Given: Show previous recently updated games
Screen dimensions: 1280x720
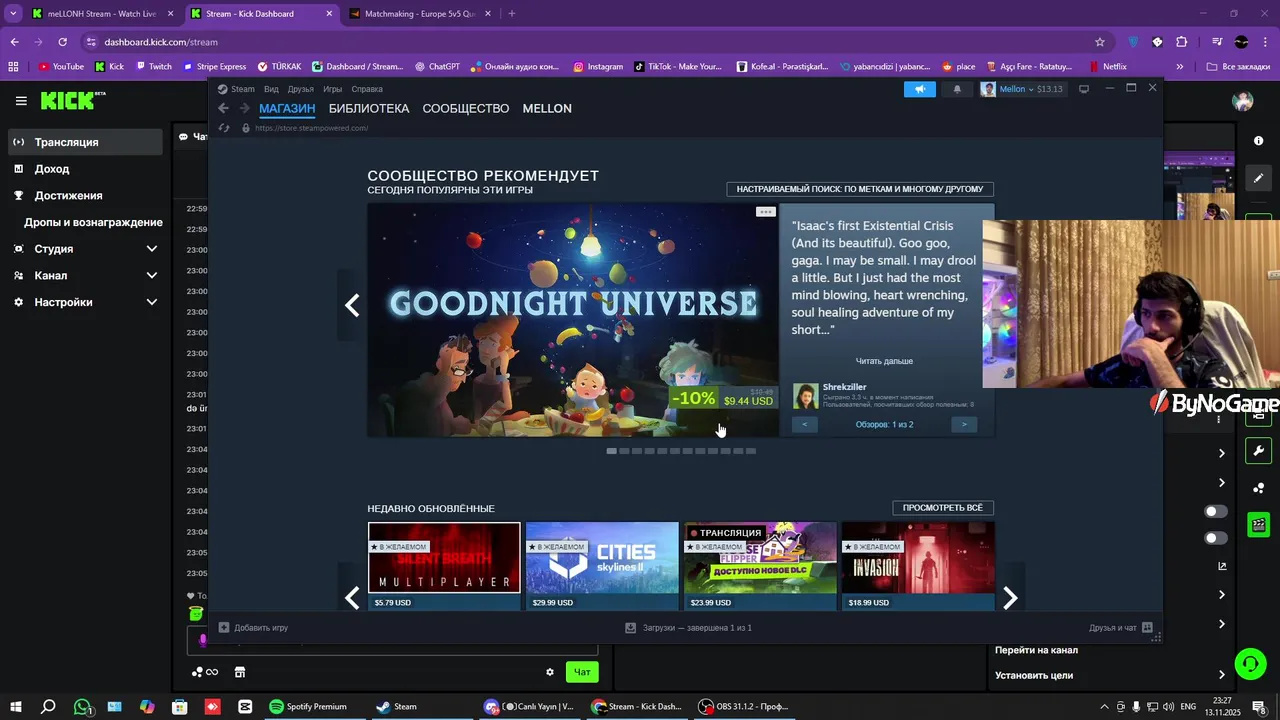Looking at the screenshot, I should (352, 598).
